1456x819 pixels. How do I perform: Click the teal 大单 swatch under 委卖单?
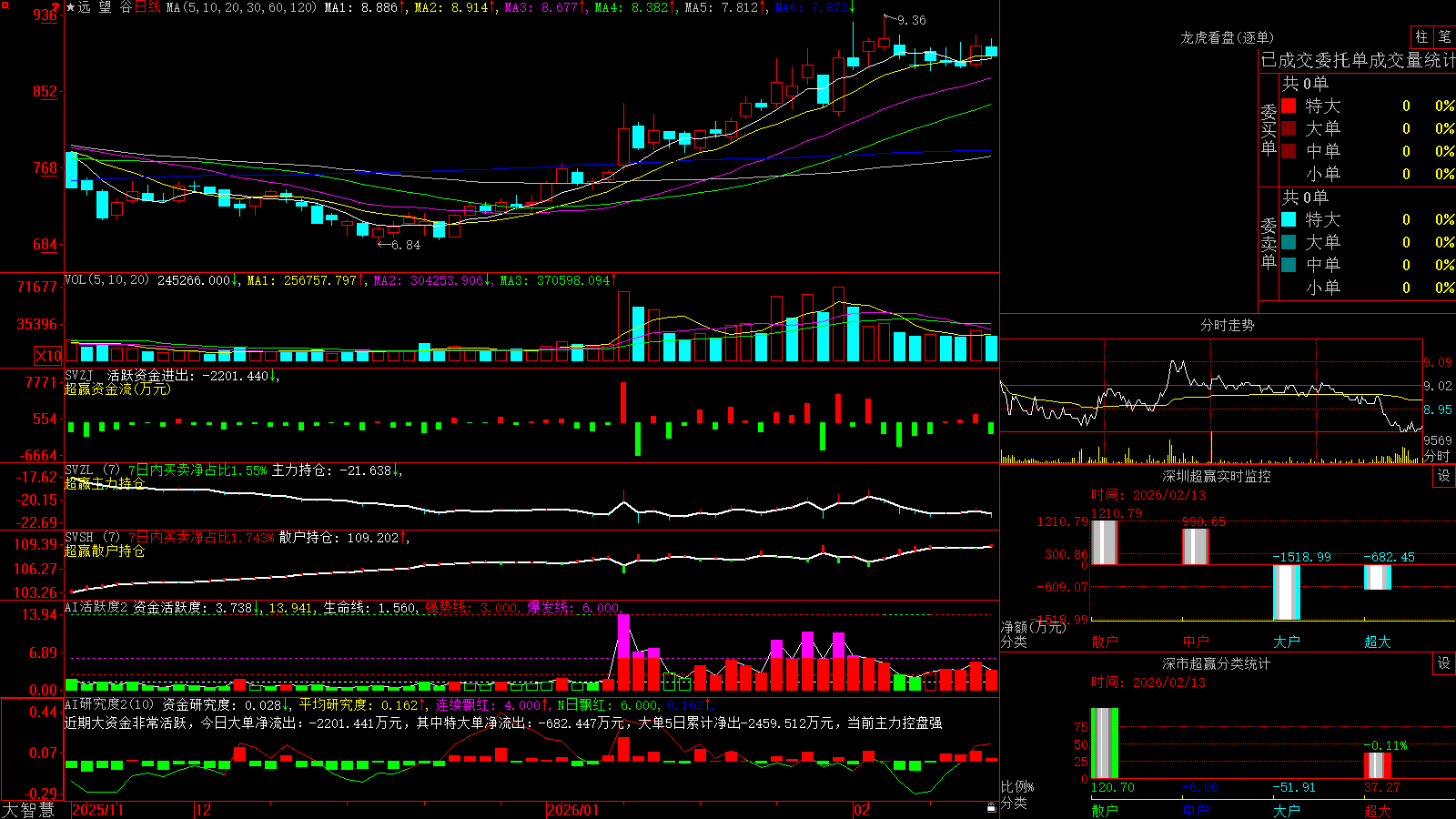point(1289,242)
